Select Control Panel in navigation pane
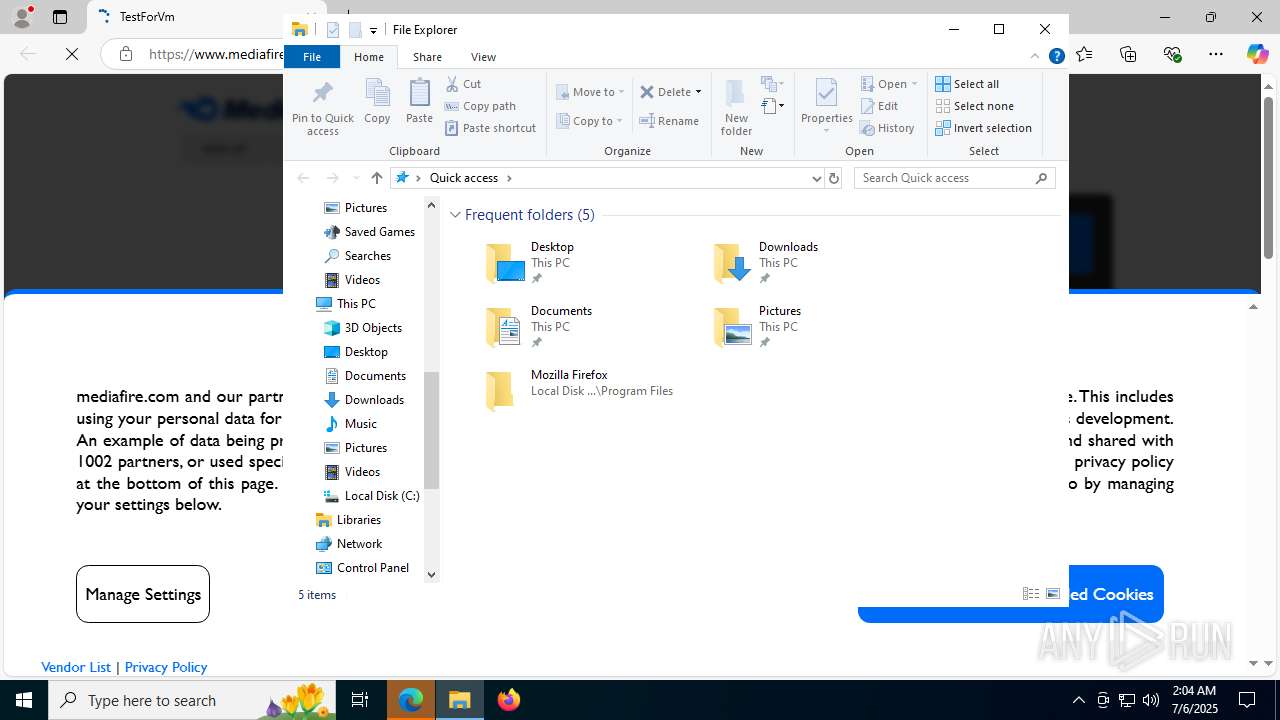Image resolution: width=1280 pixels, height=720 pixels. 362,568
